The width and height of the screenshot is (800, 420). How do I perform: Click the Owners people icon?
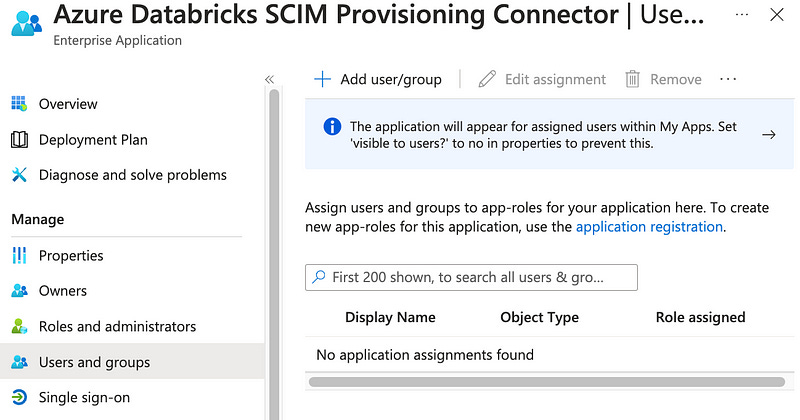[x=19, y=291]
